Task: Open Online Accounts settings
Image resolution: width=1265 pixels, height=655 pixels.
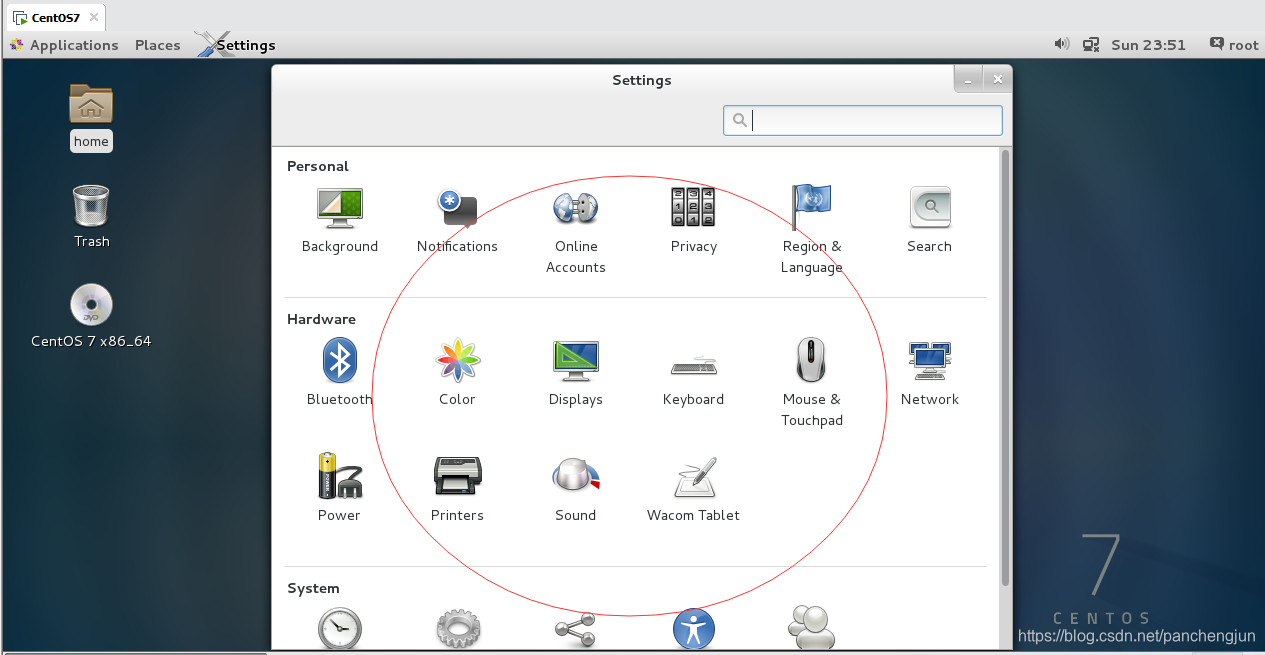Action: point(576,231)
